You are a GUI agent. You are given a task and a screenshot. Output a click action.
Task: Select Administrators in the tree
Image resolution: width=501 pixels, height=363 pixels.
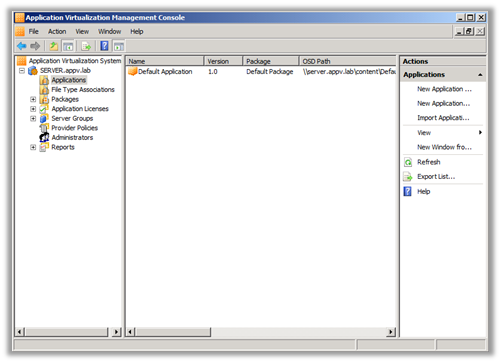tap(72, 138)
